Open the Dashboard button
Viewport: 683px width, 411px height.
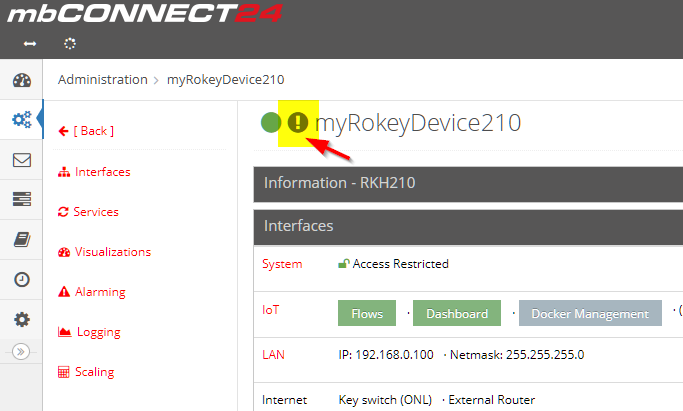pyautogui.click(x=457, y=313)
